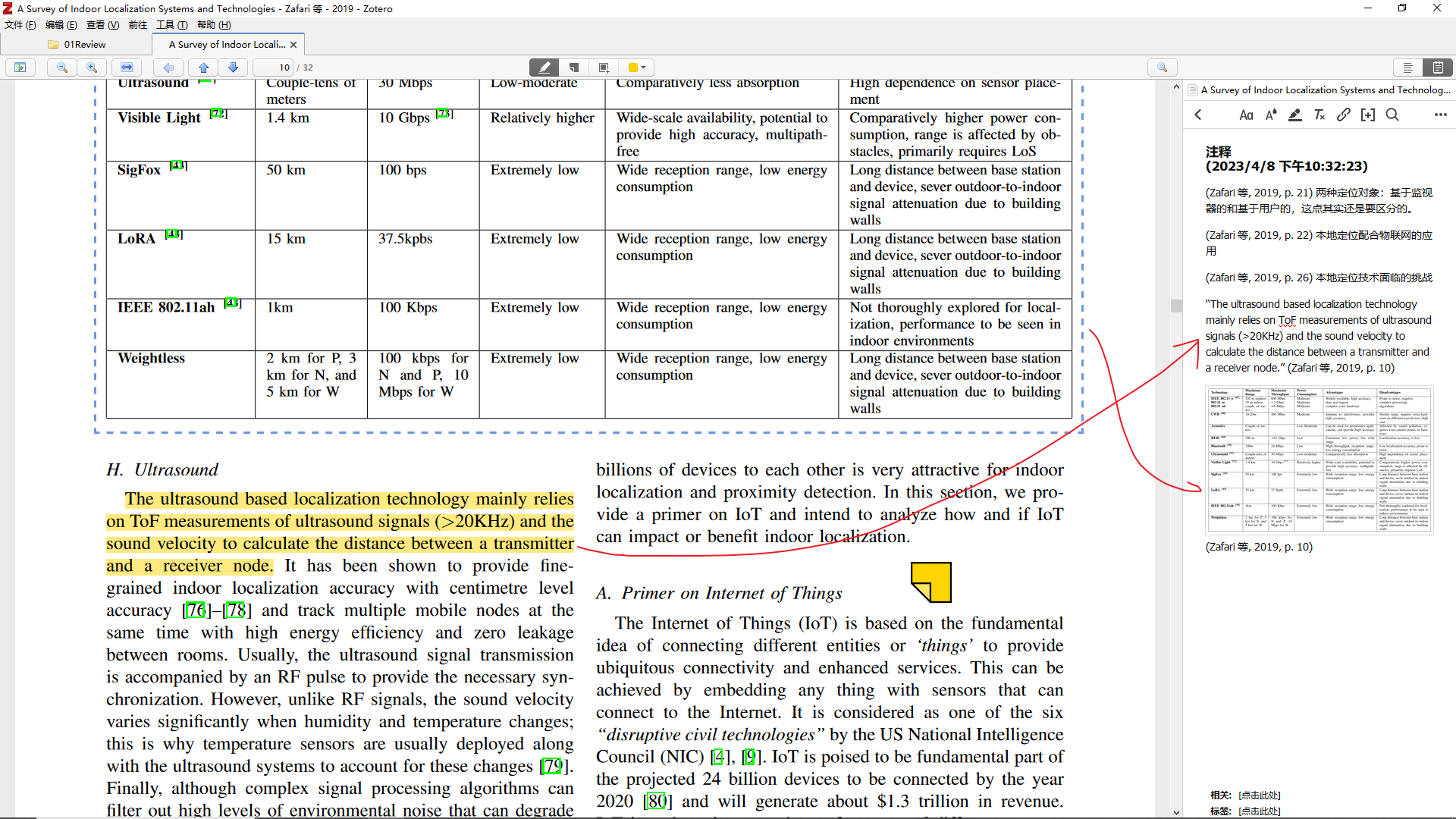Toggle the notes pane view button
This screenshot has width=1456, height=819.
(1437, 67)
